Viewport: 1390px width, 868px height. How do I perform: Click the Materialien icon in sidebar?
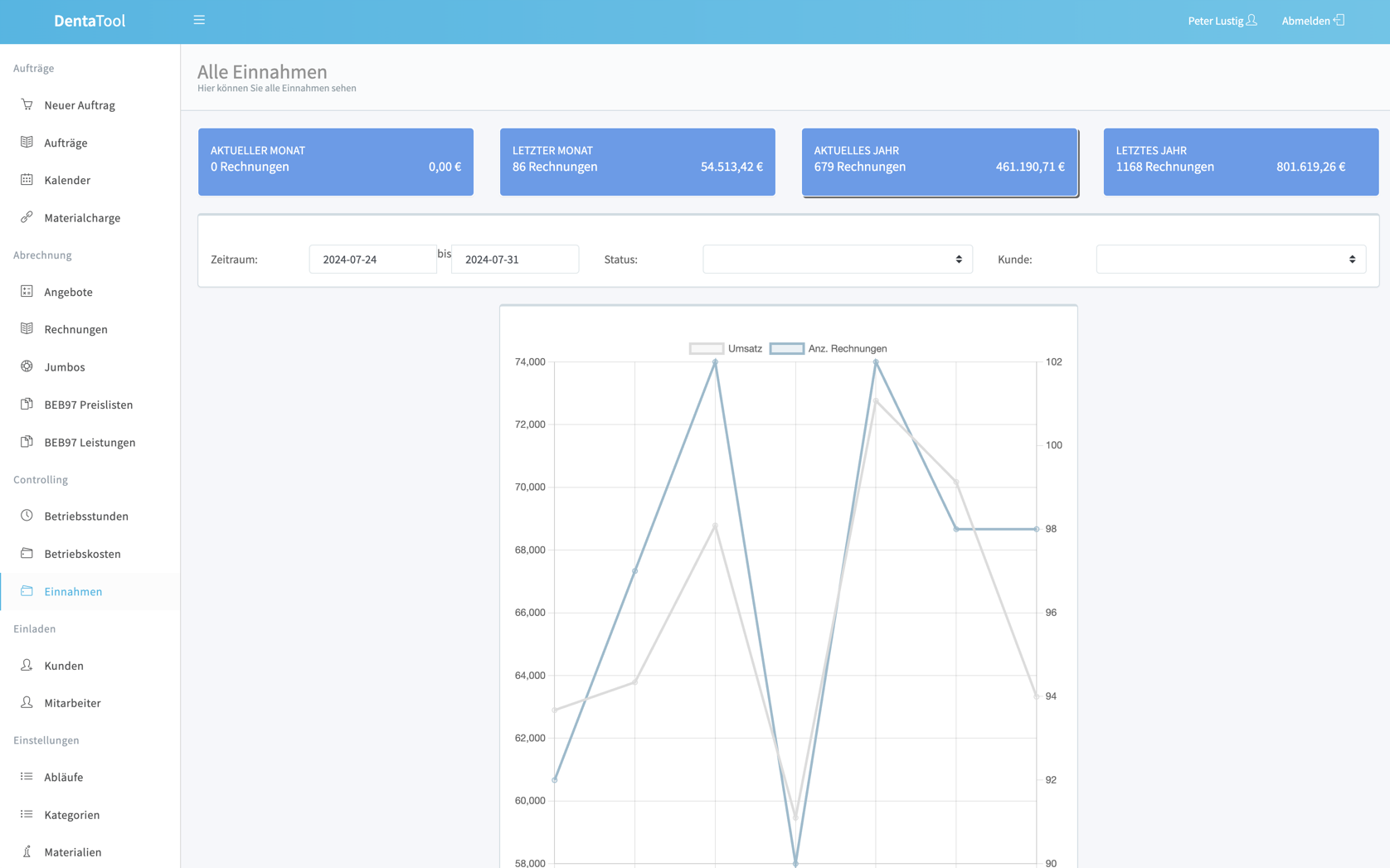click(27, 851)
